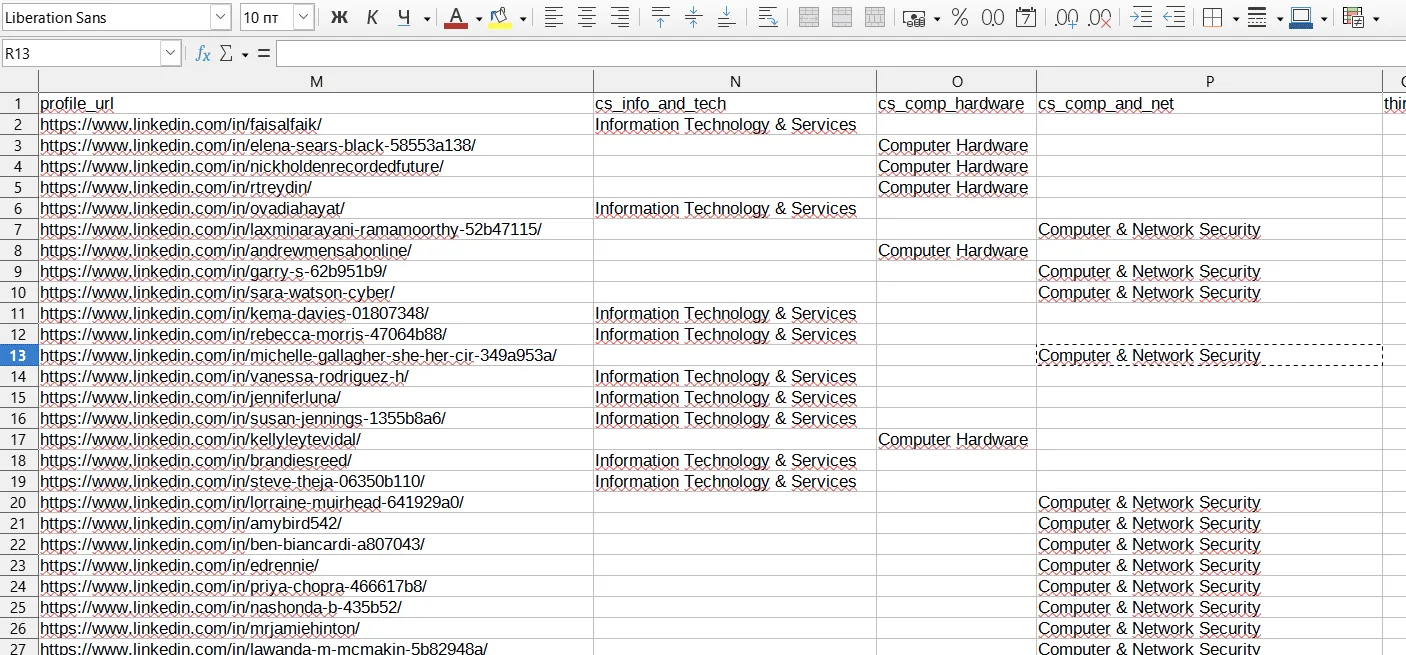Viewport: 1406px width, 655px height.
Task: Apply the blue border color
Action: 1301,17
